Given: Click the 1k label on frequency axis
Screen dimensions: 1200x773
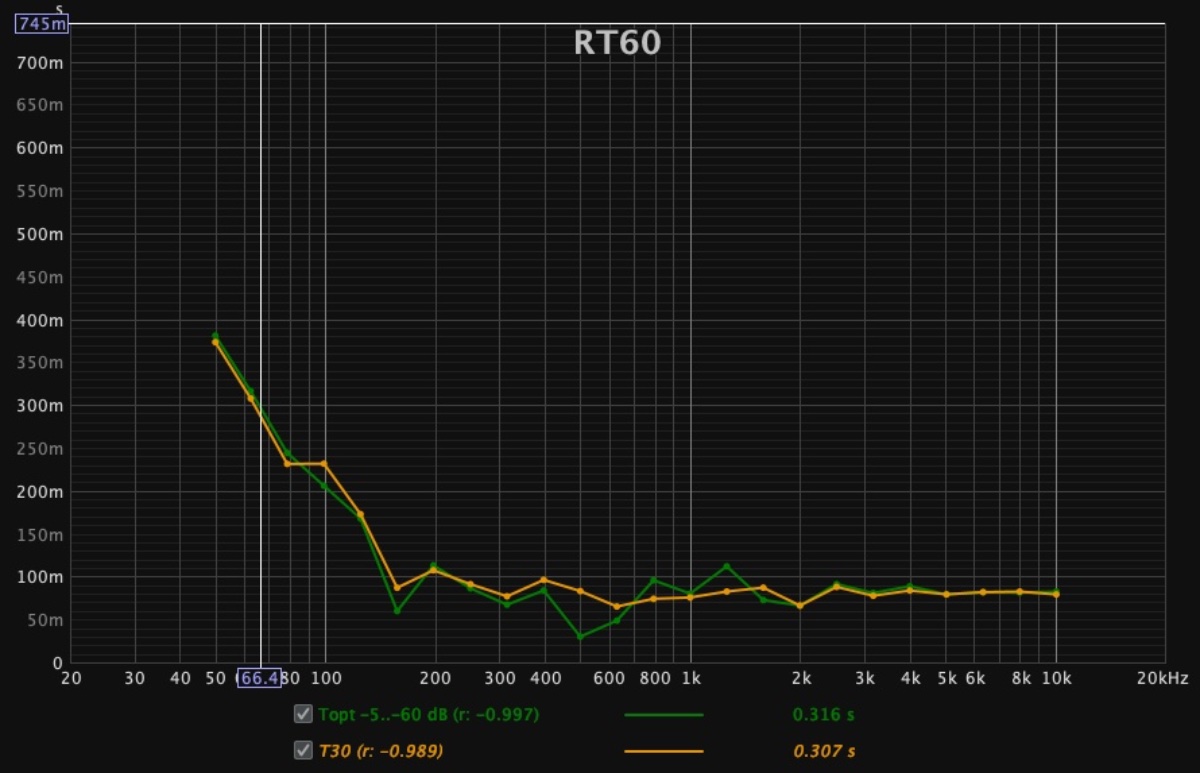Looking at the screenshot, I should [x=690, y=678].
